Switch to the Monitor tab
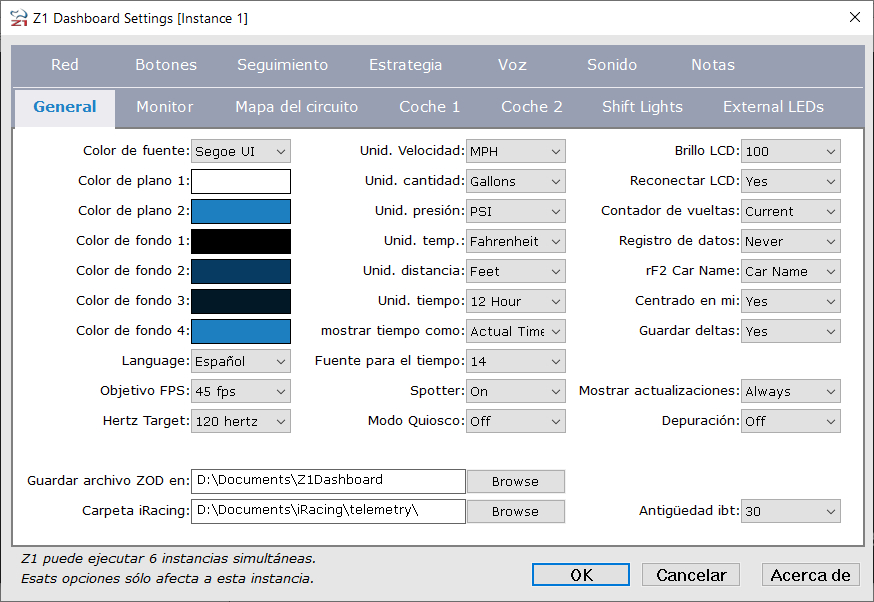This screenshot has width=874, height=602. coord(164,106)
